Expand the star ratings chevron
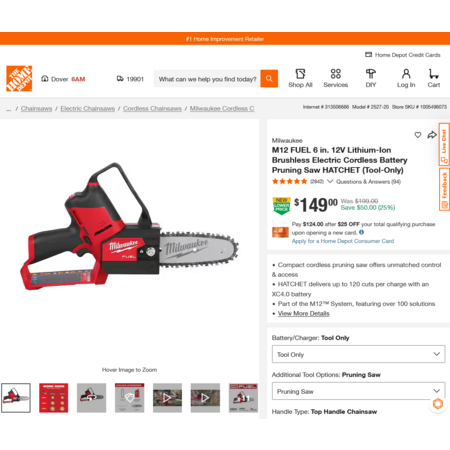This screenshot has width=450, height=450. 330,181
